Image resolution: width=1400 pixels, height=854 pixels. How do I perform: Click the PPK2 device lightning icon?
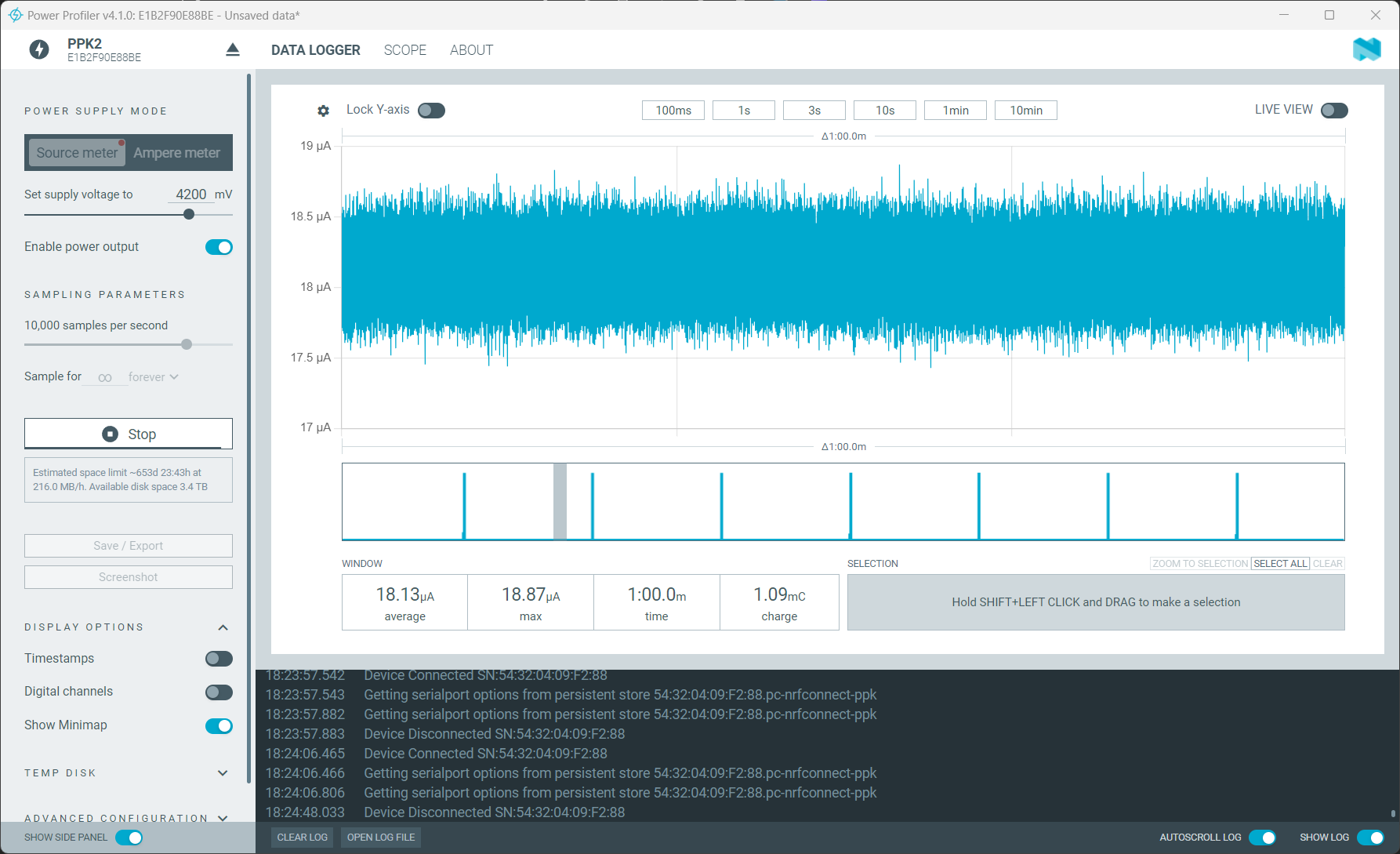click(39, 50)
